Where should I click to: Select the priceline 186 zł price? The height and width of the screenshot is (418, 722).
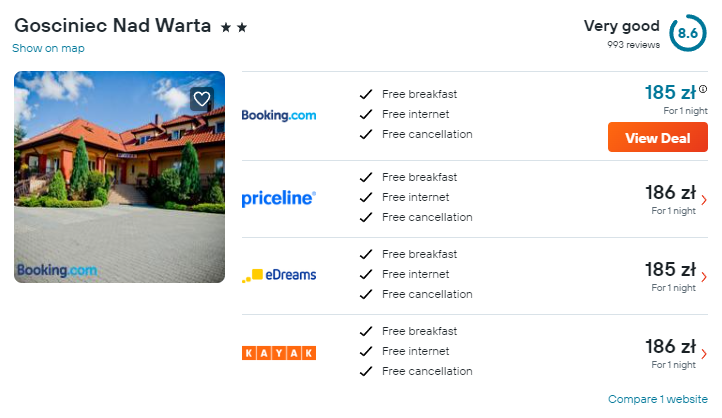[x=670, y=192]
